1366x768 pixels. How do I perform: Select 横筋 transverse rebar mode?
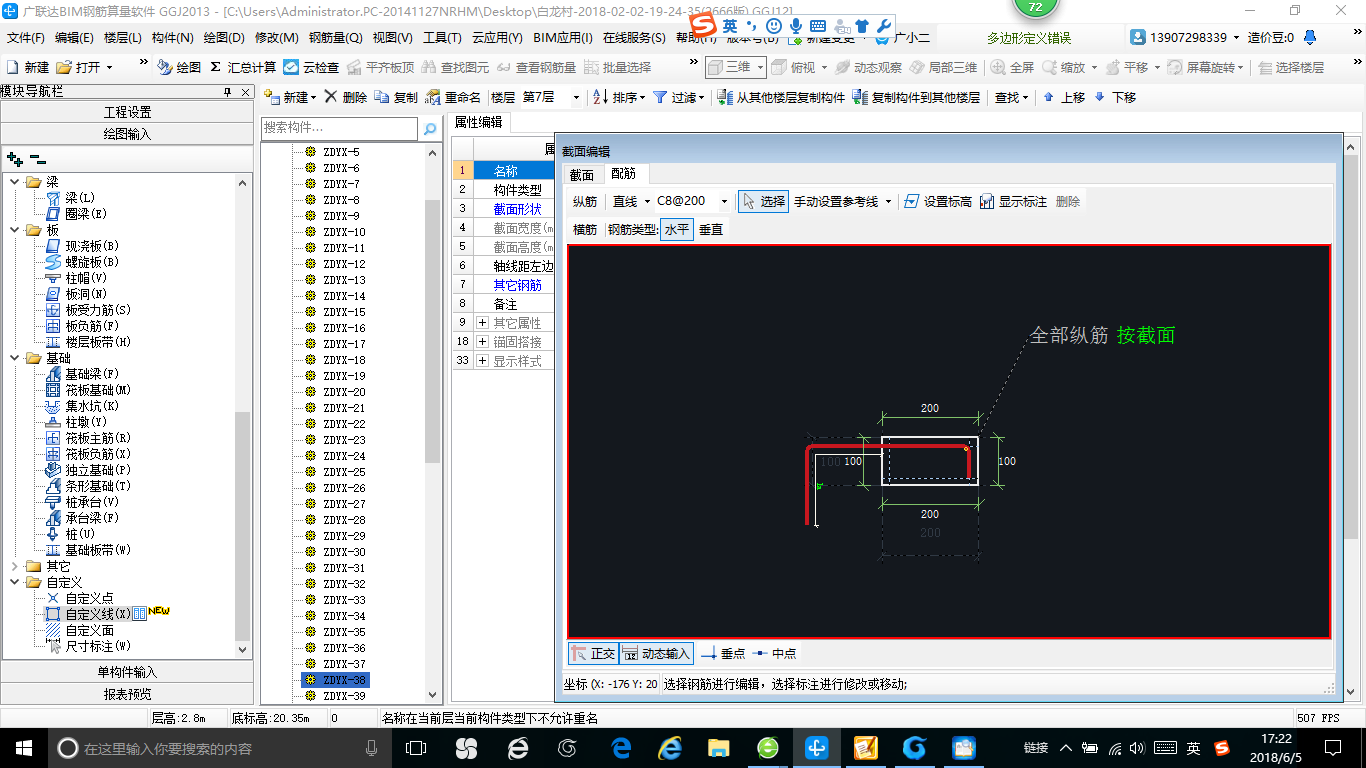tap(585, 229)
